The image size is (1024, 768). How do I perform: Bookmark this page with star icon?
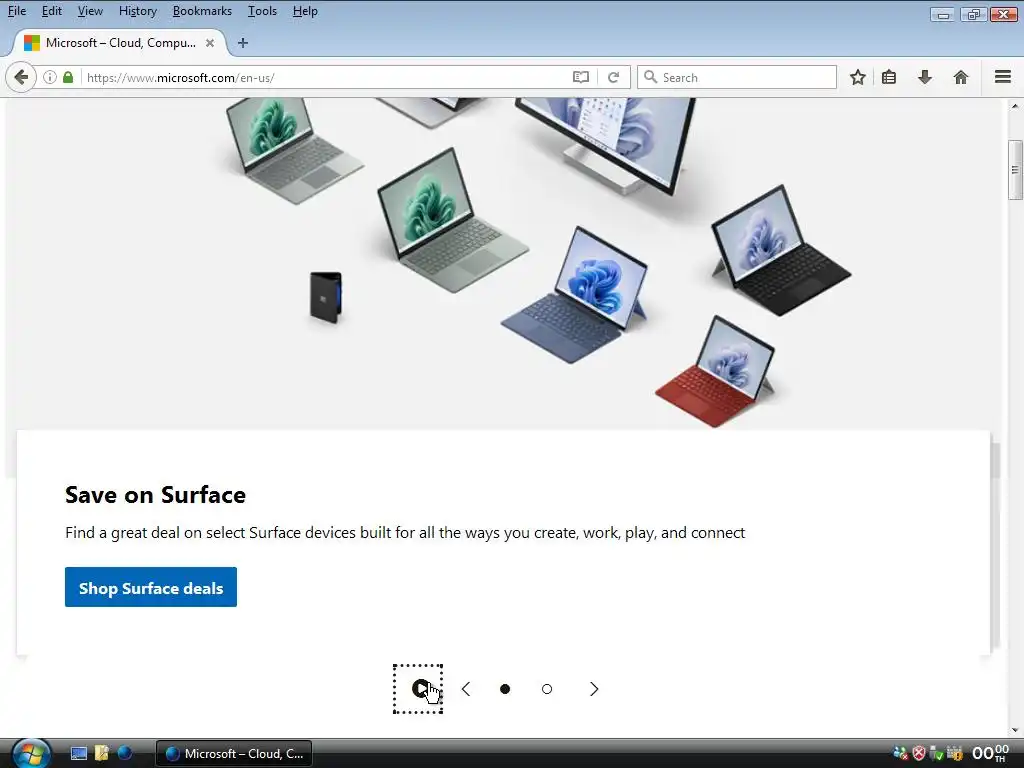coord(857,77)
